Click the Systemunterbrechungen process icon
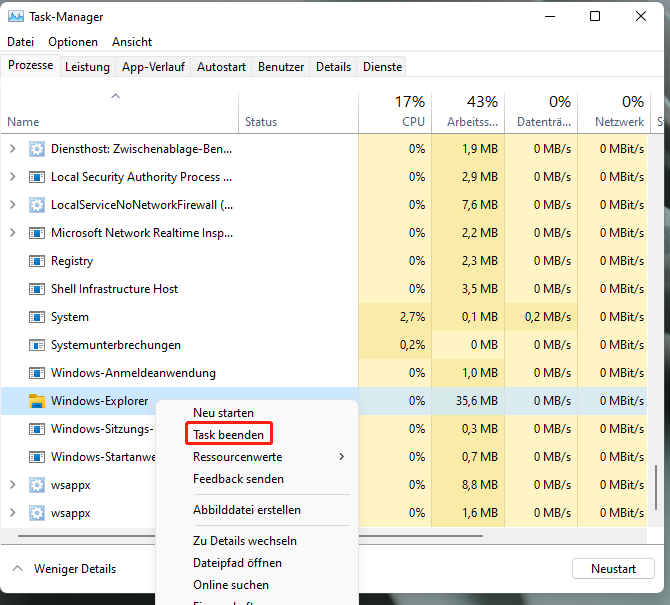 pyautogui.click(x=37, y=345)
